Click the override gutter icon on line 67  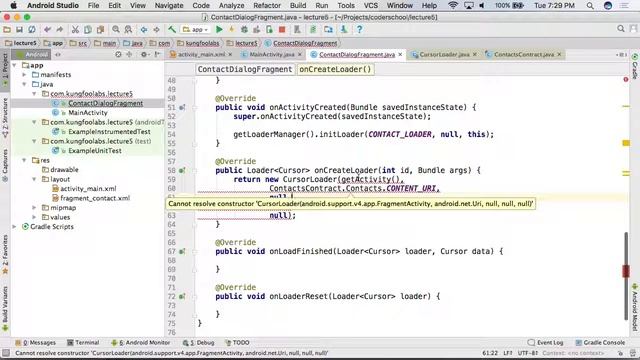point(182,251)
